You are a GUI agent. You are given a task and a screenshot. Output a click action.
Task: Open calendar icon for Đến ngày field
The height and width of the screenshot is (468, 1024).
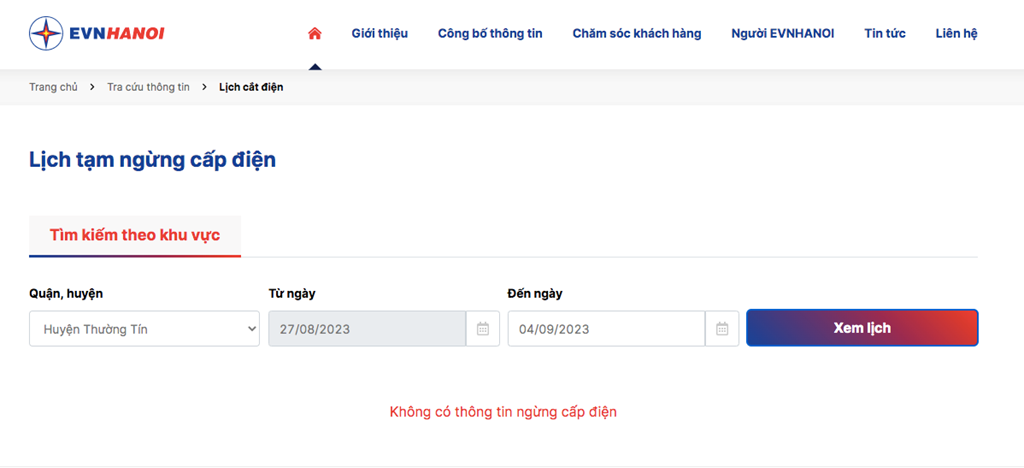(722, 328)
